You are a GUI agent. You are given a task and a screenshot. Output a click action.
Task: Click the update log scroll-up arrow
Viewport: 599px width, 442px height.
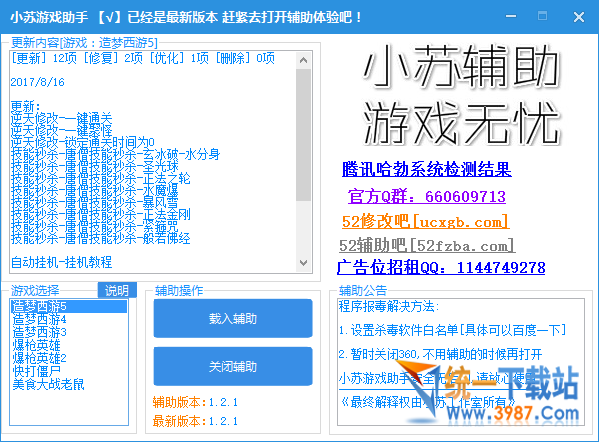pyautogui.click(x=304, y=60)
